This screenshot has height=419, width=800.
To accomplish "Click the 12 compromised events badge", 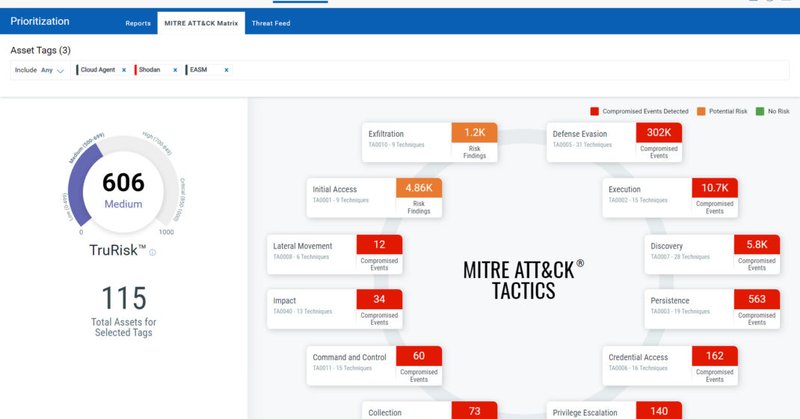I will 379,244.
